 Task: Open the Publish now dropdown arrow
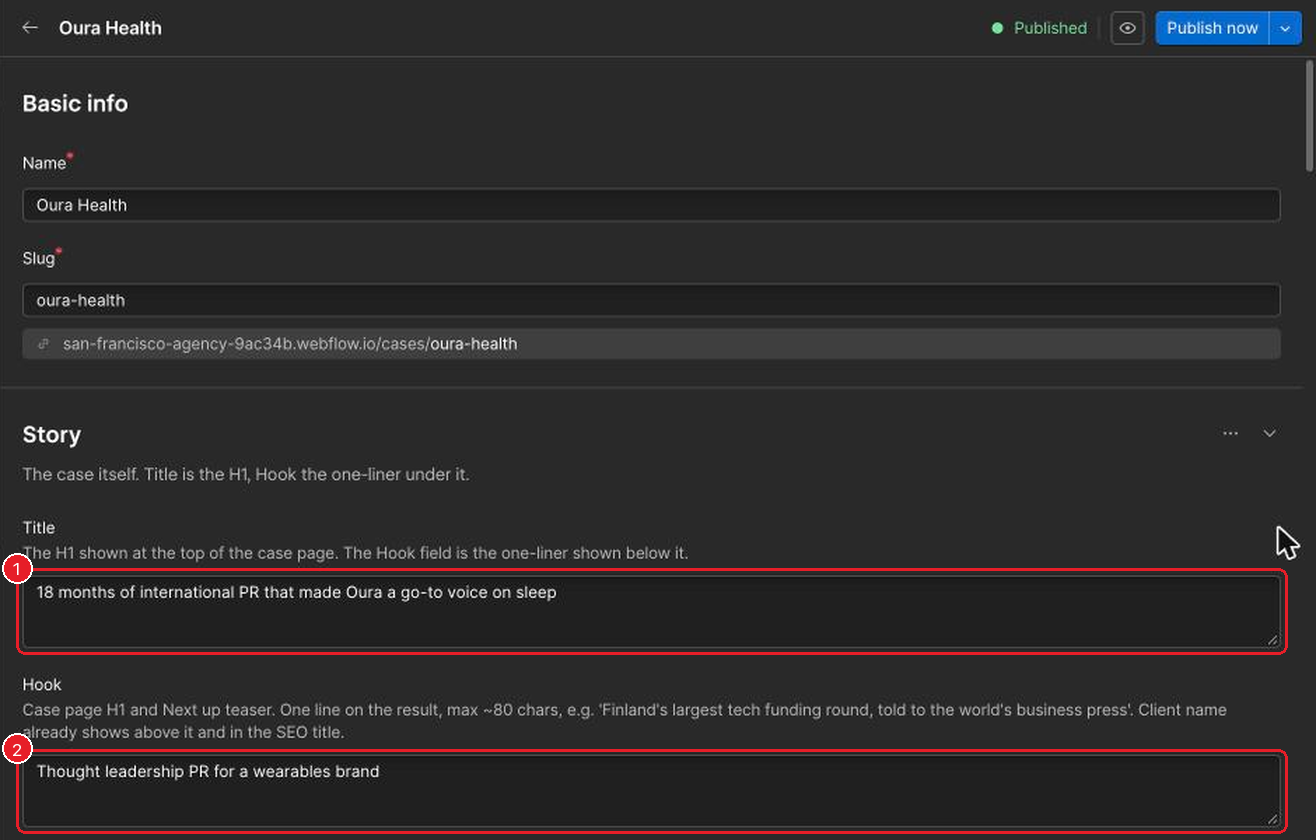pos(1286,28)
